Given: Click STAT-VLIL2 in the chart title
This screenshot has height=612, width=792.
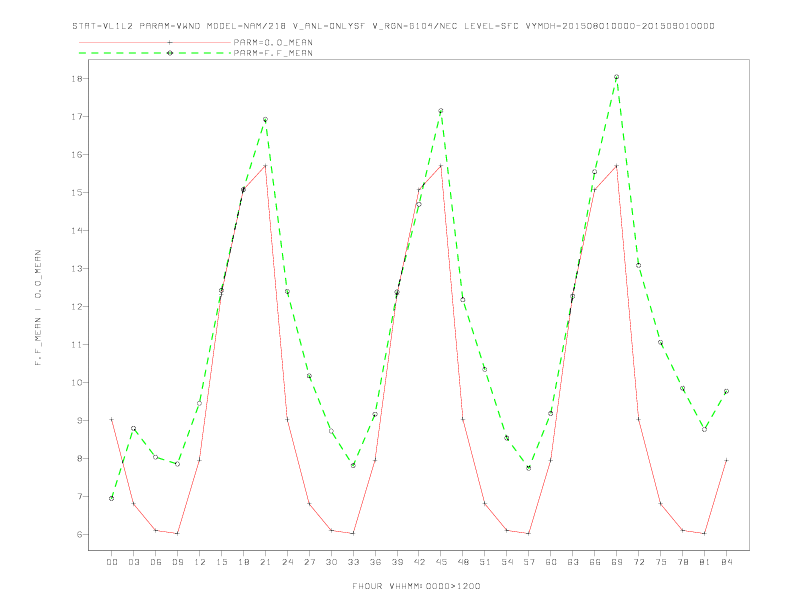Looking at the screenshot, I should pyautogui.click(x=103, y=26).
